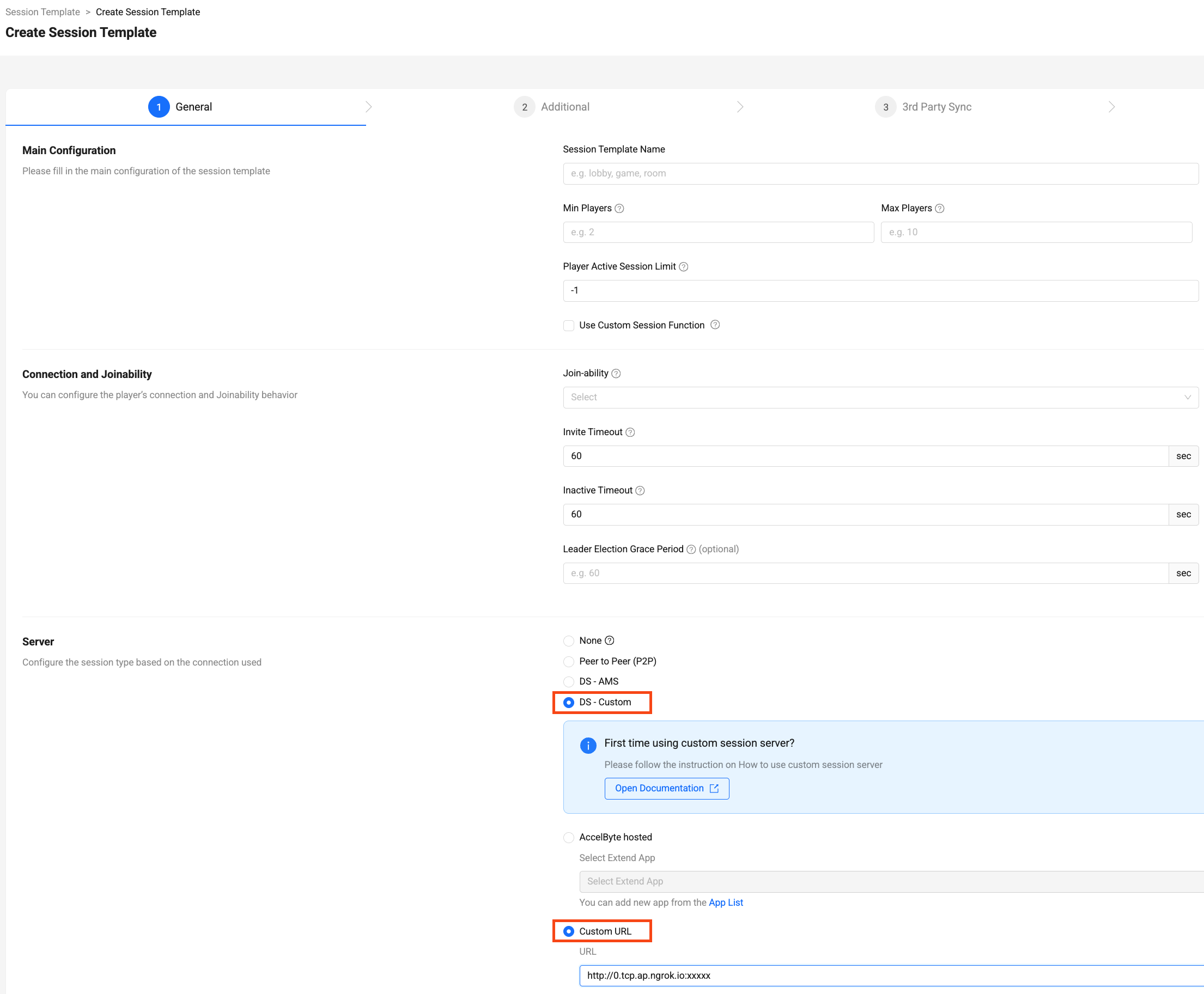Click the None server option help icon
The width and height of the screenshot is (1204, 994).
tap(610, 641)
